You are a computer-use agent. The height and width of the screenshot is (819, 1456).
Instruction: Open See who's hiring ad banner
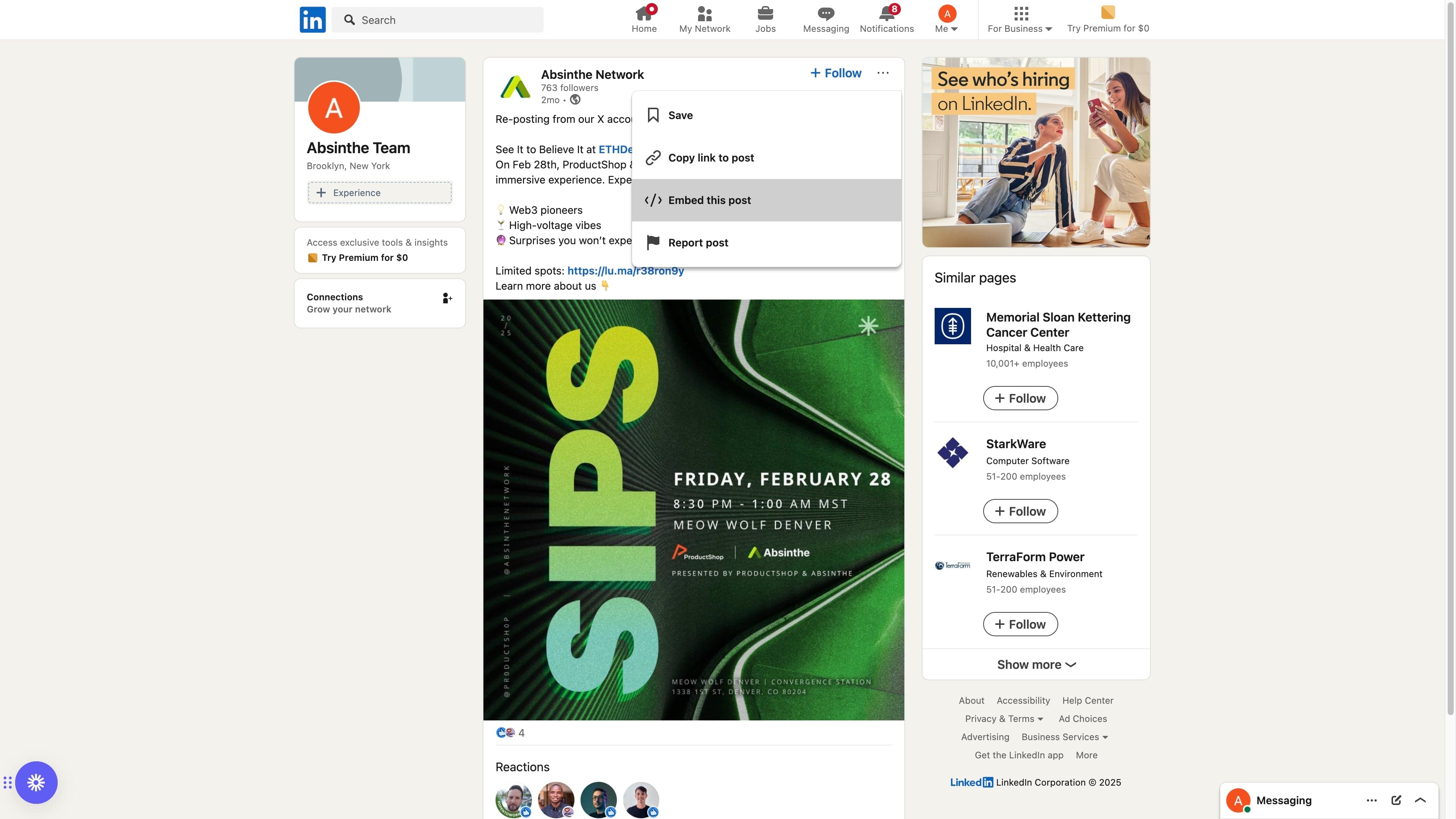1036,152
